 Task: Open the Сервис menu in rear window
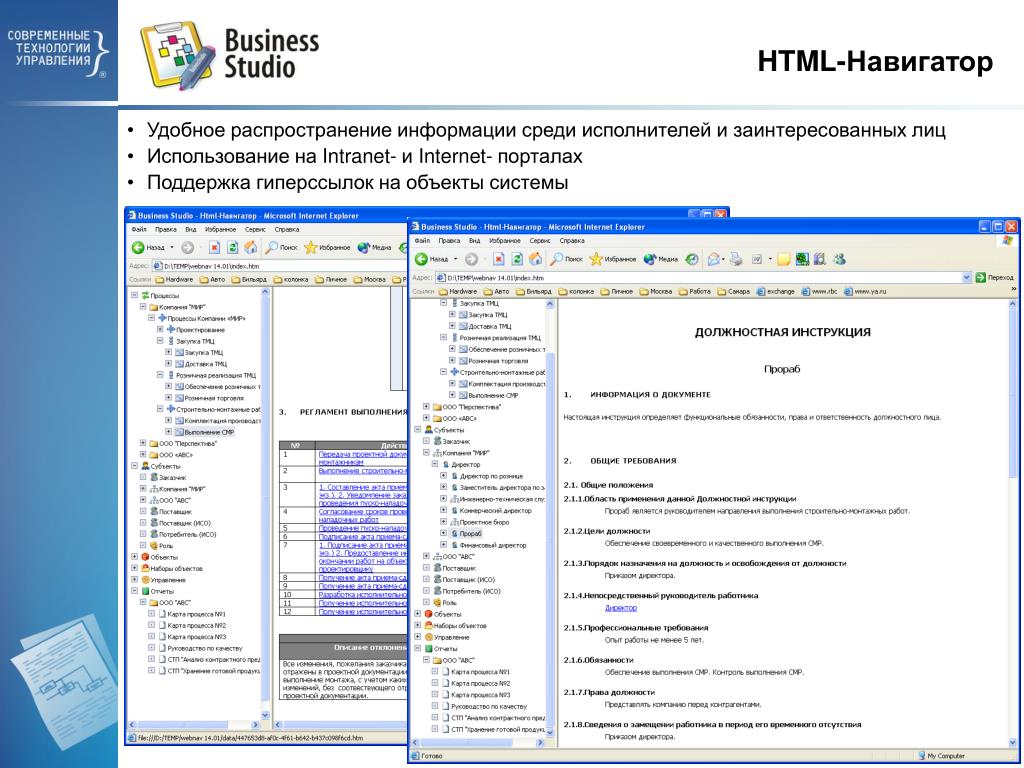click(255, 229)
